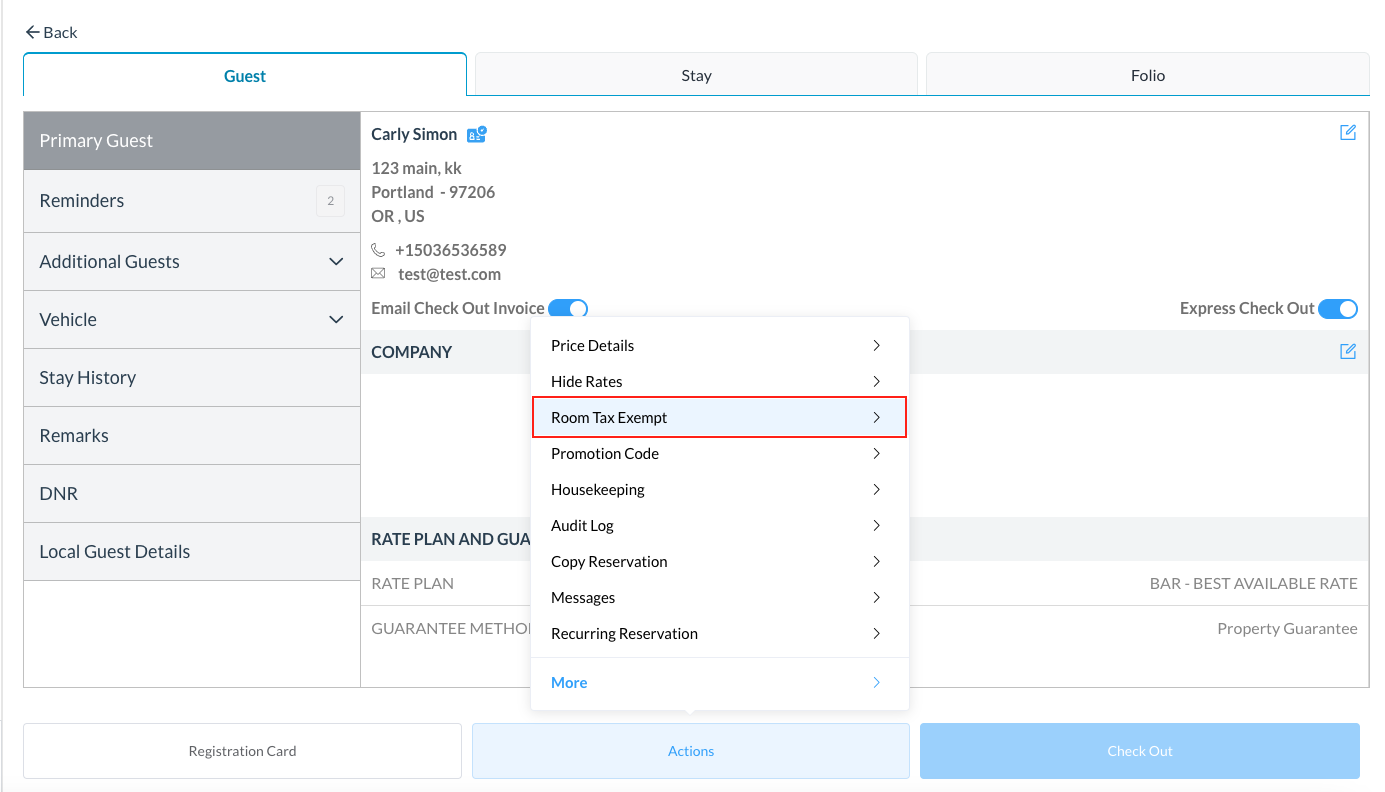Viewport: 1385px width, 792px height.
Task: Expand the Vehicle section
Action: pos(336,320)
